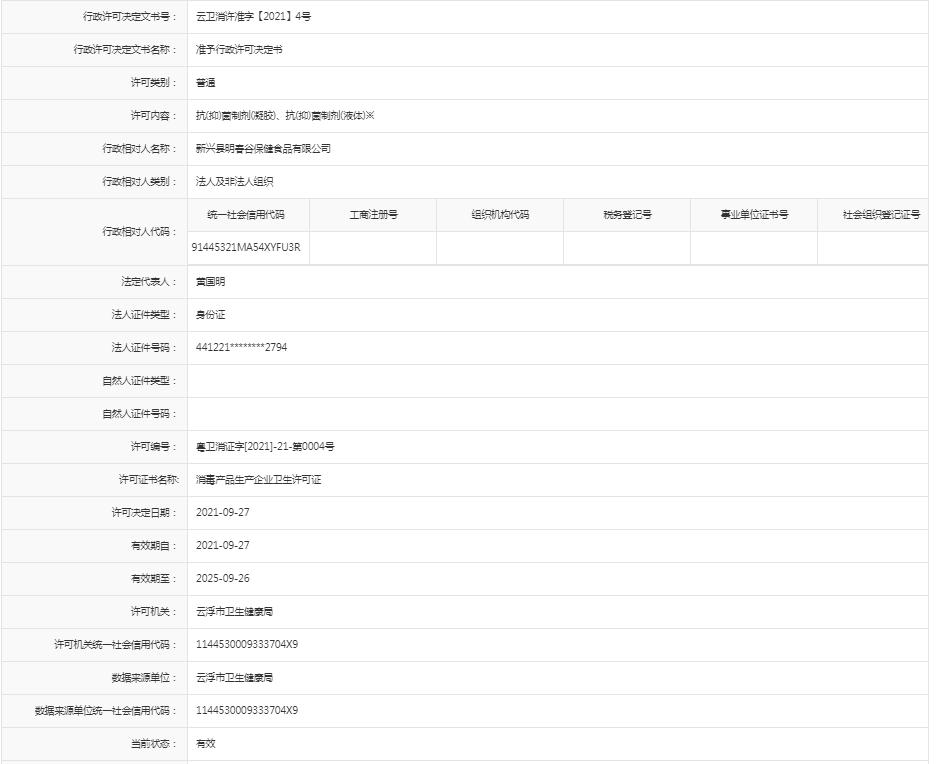Screen dimensions: 943x764
Task: Click status value '有效'
Action: [x=205, y=744]
